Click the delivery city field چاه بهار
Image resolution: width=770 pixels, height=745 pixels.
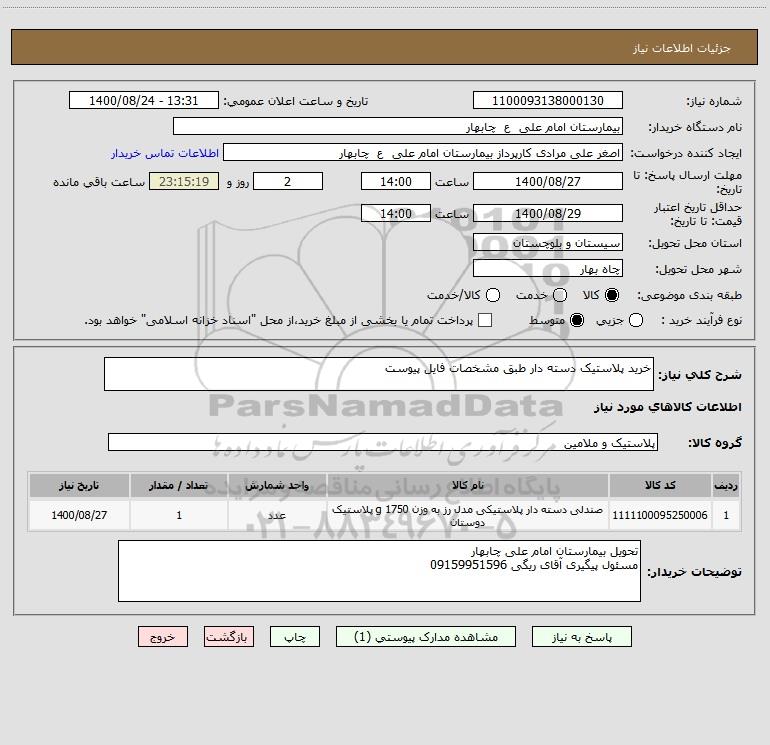coord(548,269)
